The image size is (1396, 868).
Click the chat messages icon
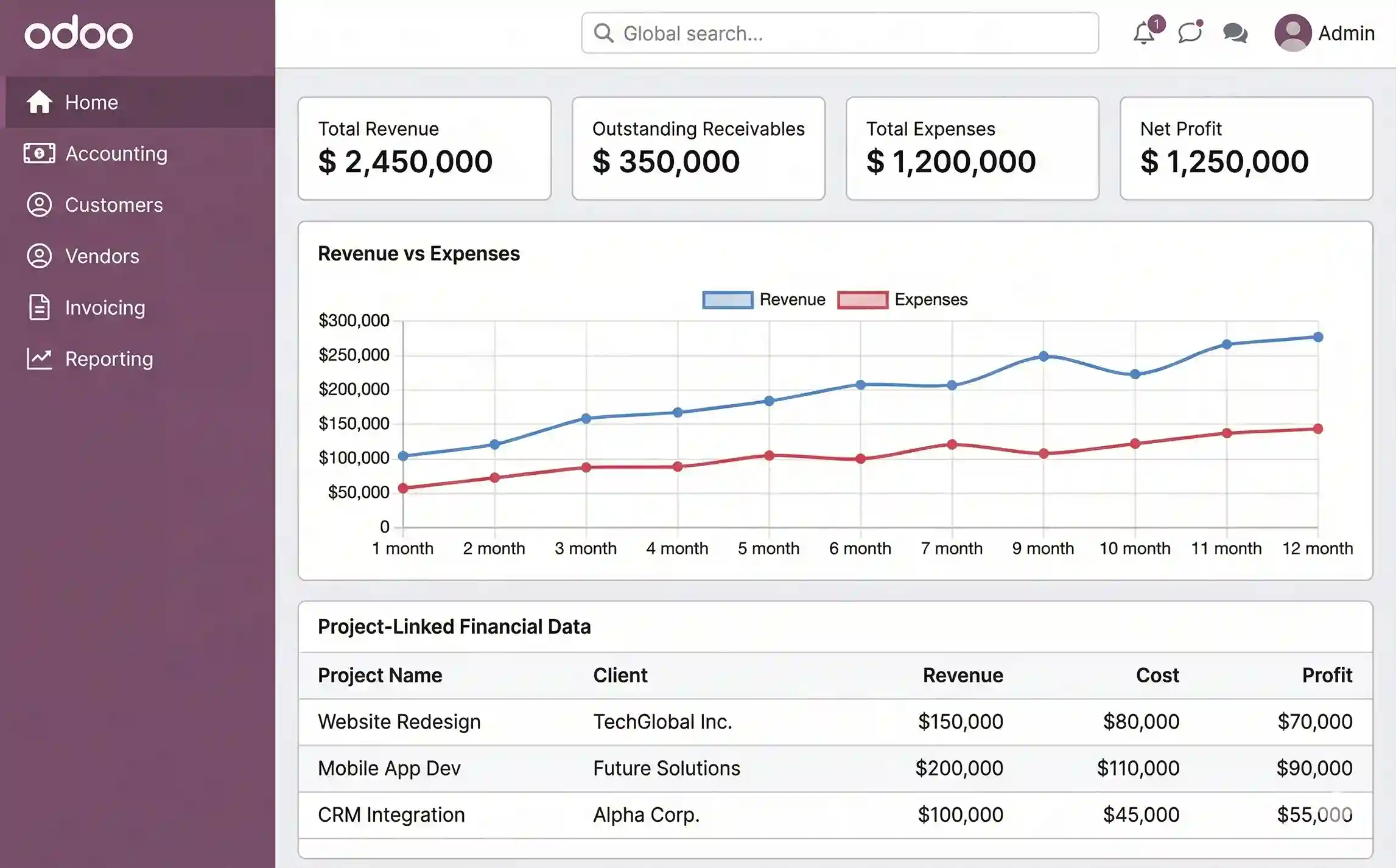tap(1235, 33)
